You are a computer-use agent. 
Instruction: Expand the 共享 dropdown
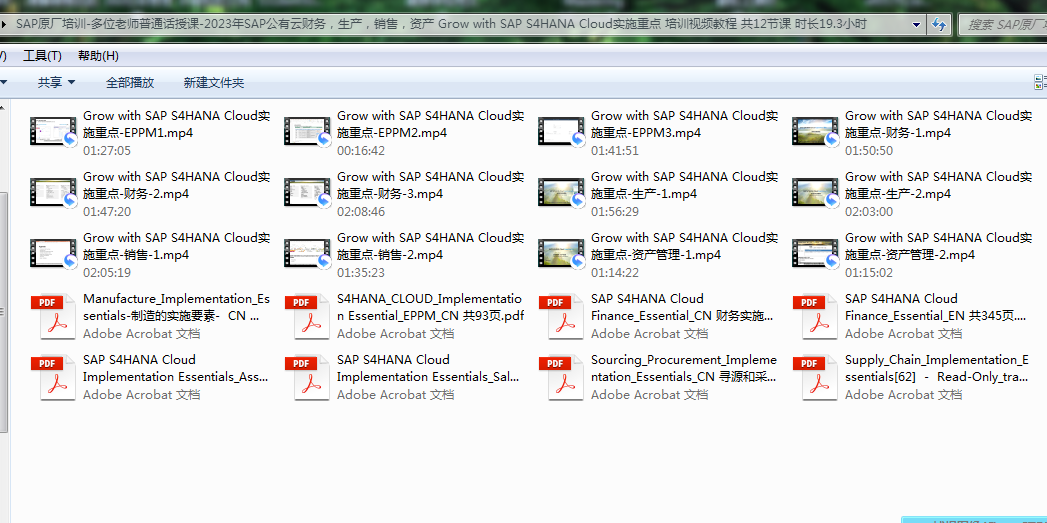tap(56, 83)
